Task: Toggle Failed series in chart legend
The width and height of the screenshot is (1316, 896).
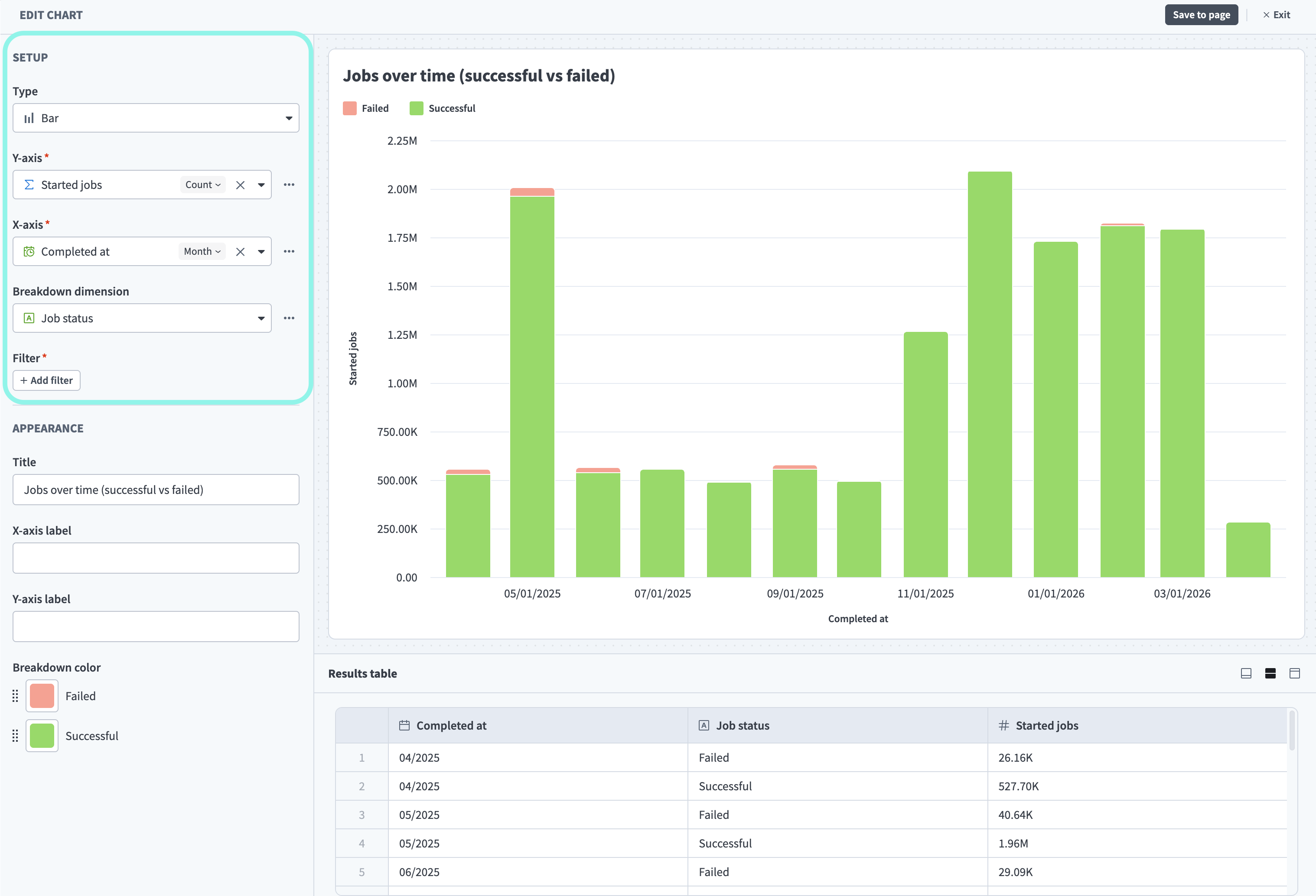Action: 366,108
